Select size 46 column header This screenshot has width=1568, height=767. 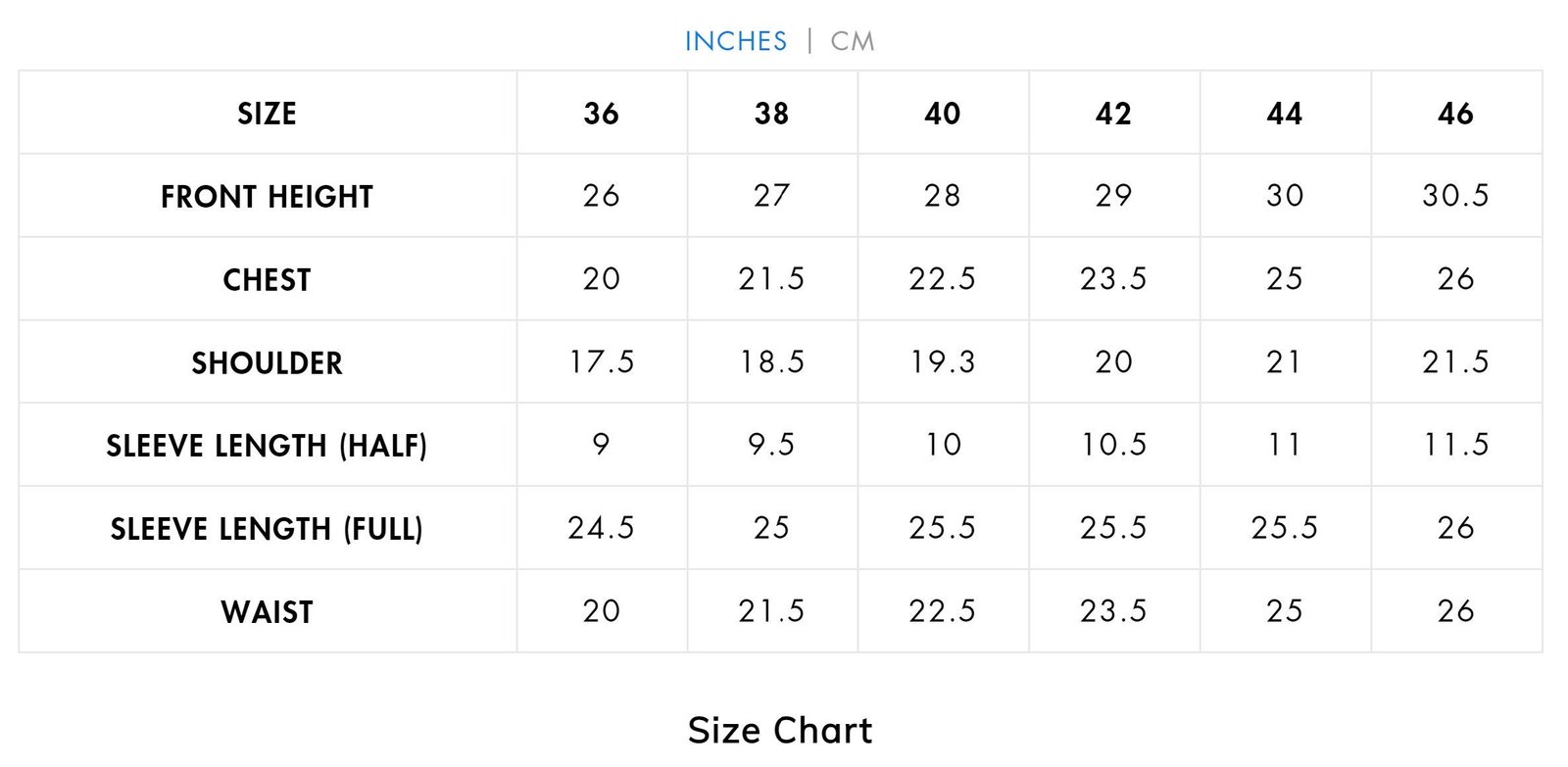(x=1455, y=114)
